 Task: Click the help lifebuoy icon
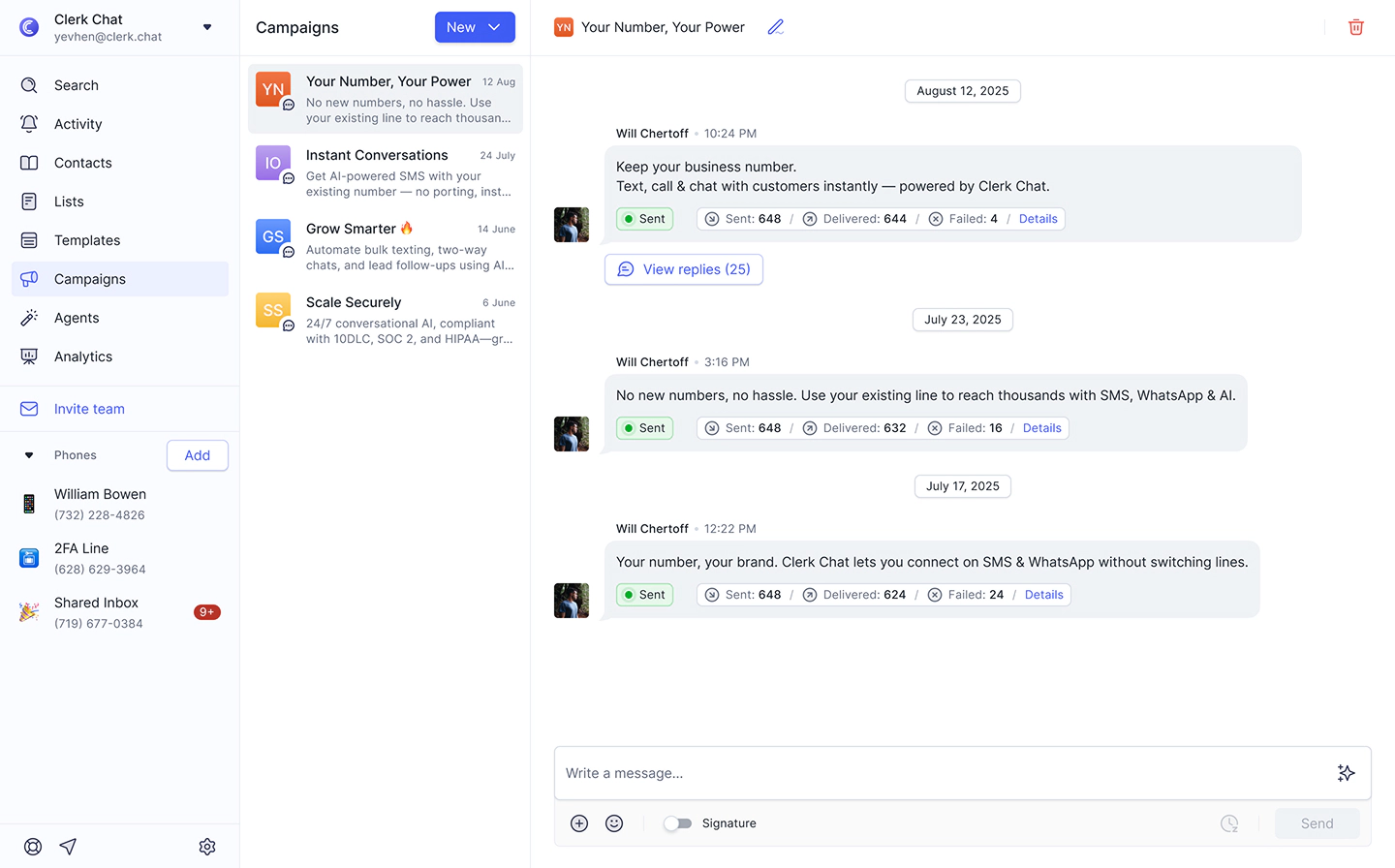tap(33, 847)
